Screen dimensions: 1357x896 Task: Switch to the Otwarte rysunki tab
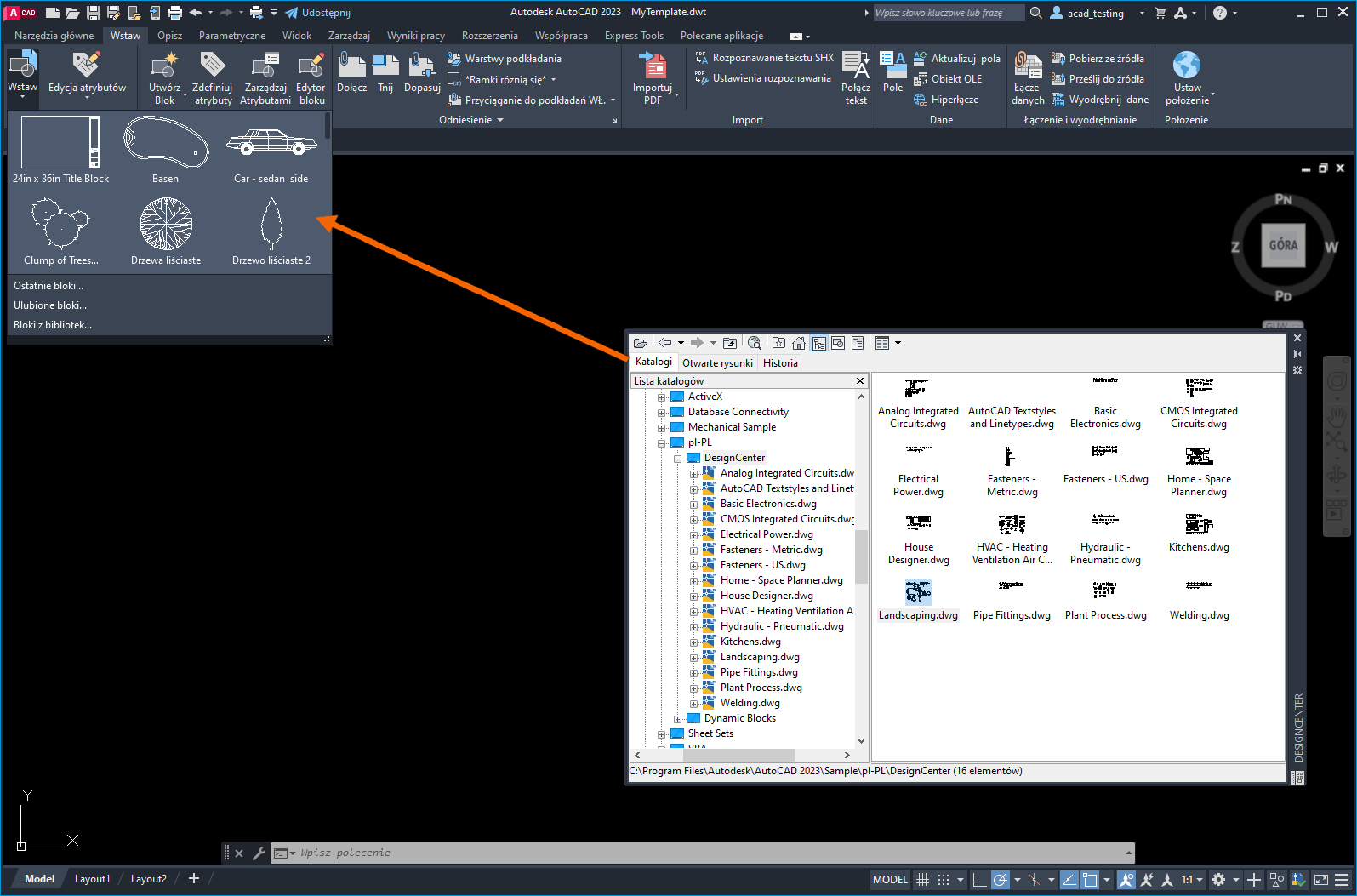tap(717, 363)
